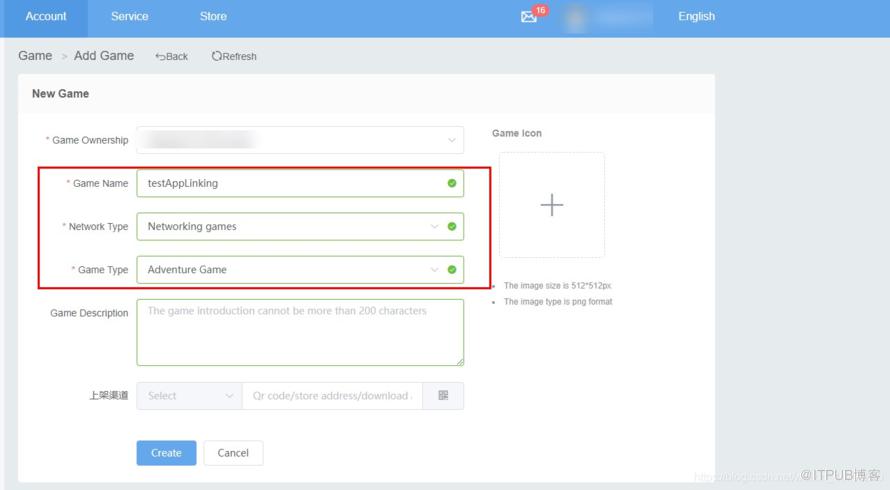Focus the Game Name input field
Screen dimensions: 890x490
tap(300, 183)
